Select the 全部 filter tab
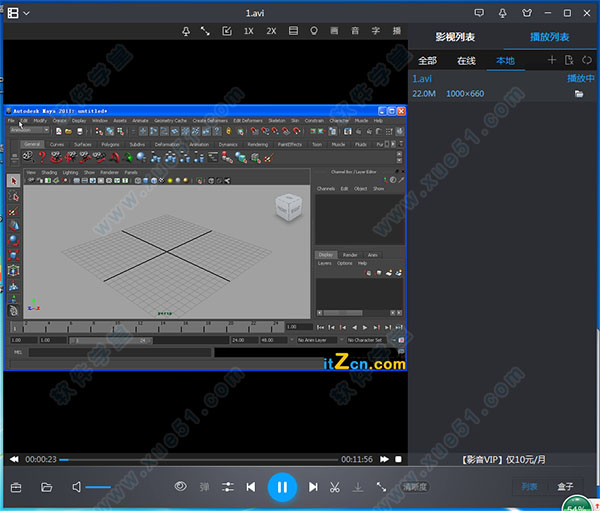The image size is (600, 511). (427, 60)
